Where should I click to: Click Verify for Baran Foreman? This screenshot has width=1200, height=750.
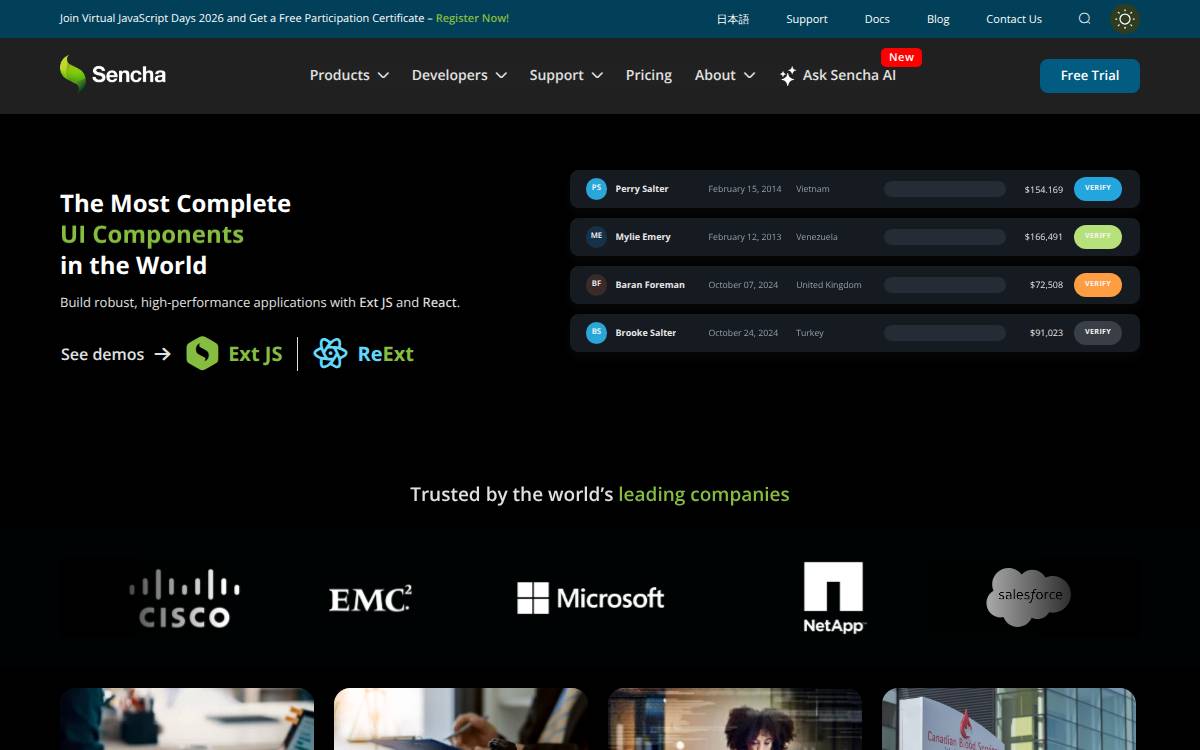[x=1098, y=284]
